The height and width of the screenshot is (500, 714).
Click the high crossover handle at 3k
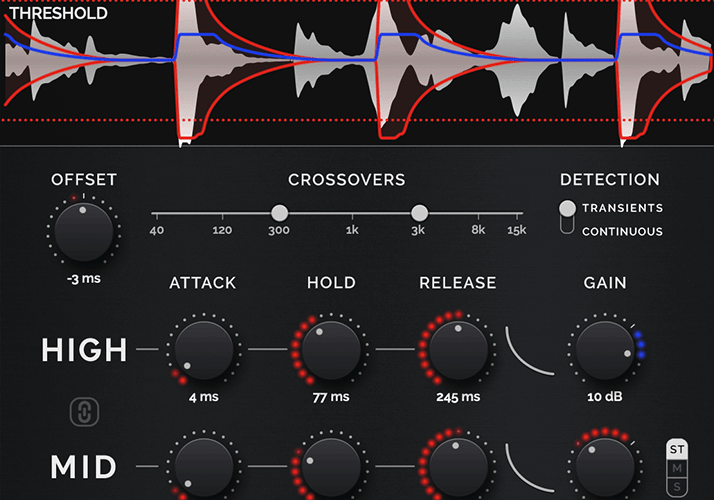tap(419, 213)
